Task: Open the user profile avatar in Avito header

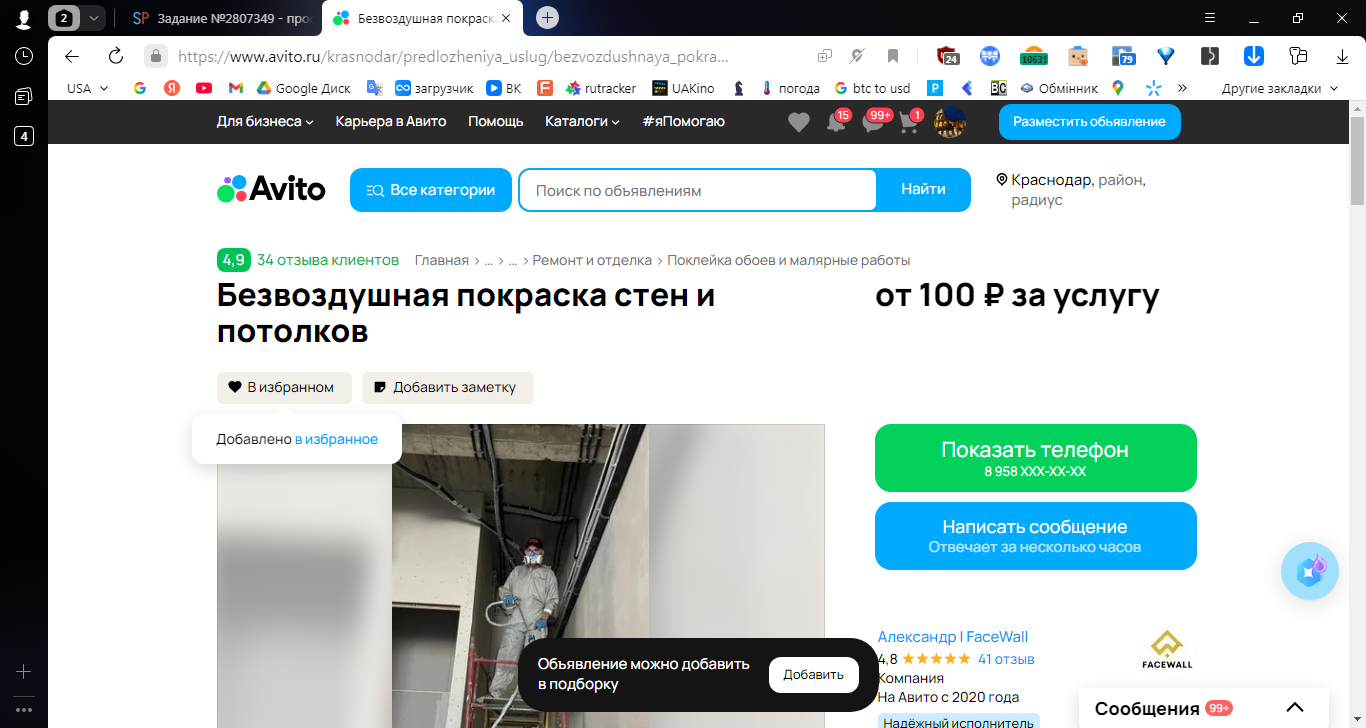Action: pyautogui.click(x=949, y=122)
